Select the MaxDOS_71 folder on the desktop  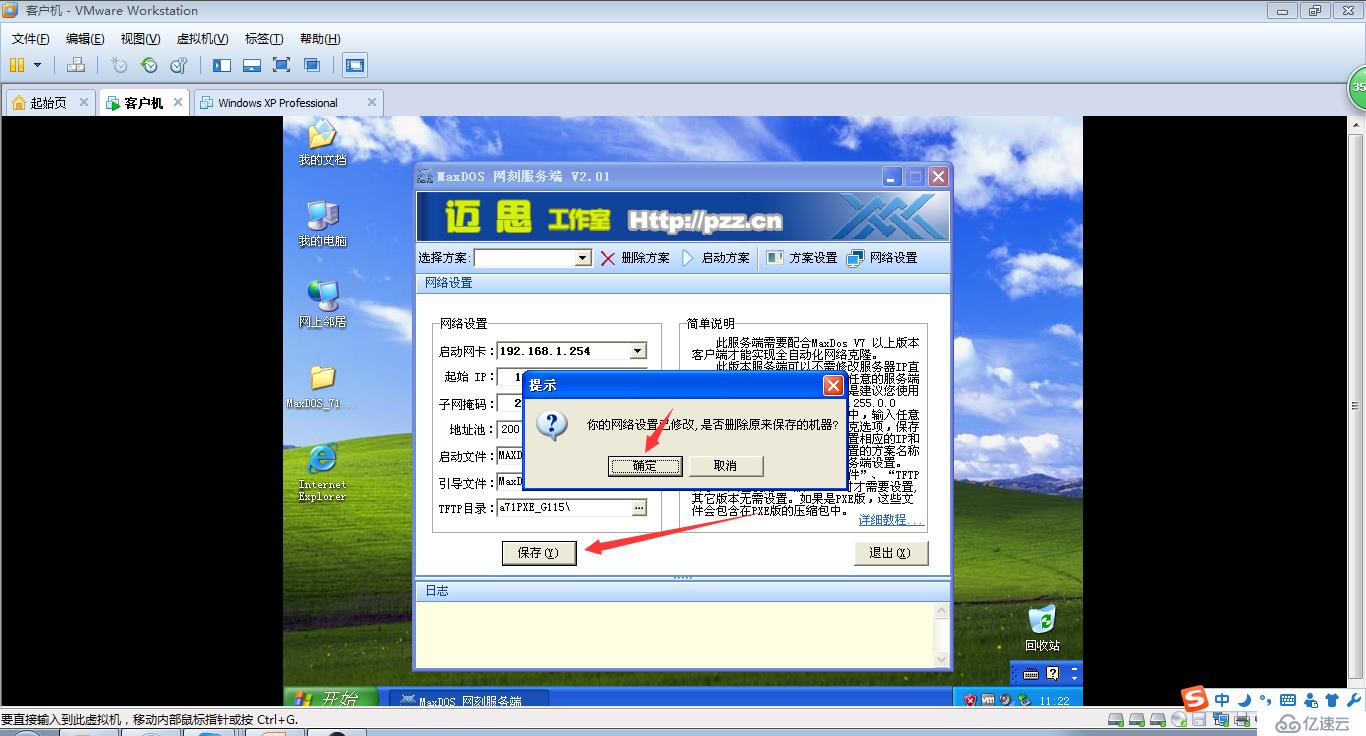pos(322,387)
